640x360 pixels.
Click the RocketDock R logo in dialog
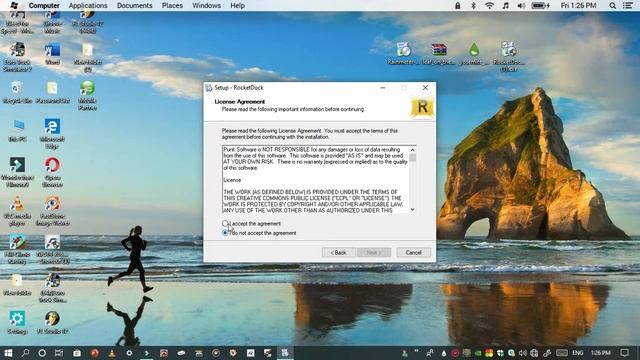422,107
